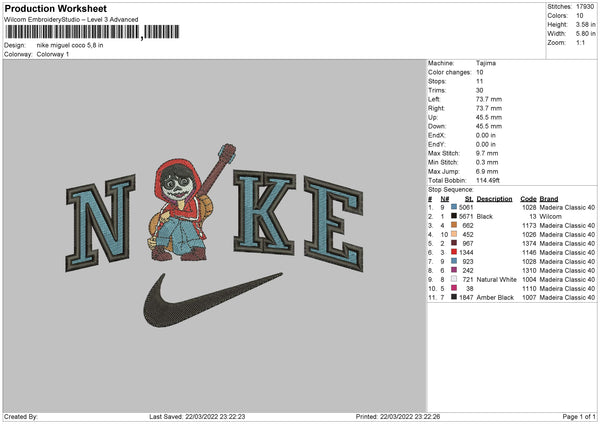The width and height of the screenshot is (600, 424).
Task: Select the 'Created By:' footer label
Action: click(21, 416)
